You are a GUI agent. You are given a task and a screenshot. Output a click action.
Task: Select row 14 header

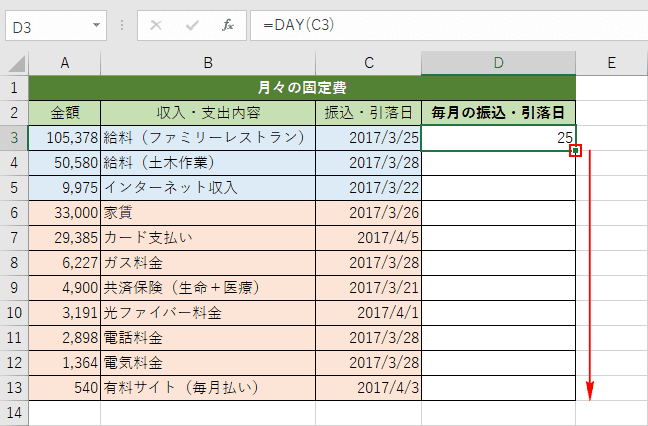[x=14, y=413]
